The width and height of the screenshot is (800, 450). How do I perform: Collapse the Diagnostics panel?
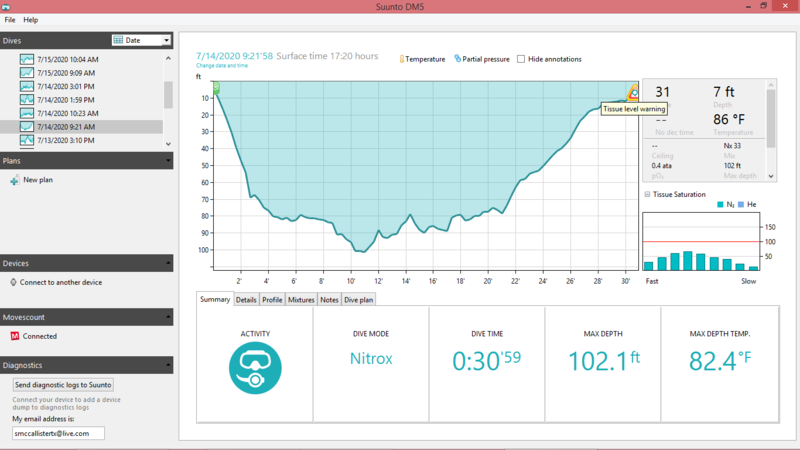click(x=167, y=366)
